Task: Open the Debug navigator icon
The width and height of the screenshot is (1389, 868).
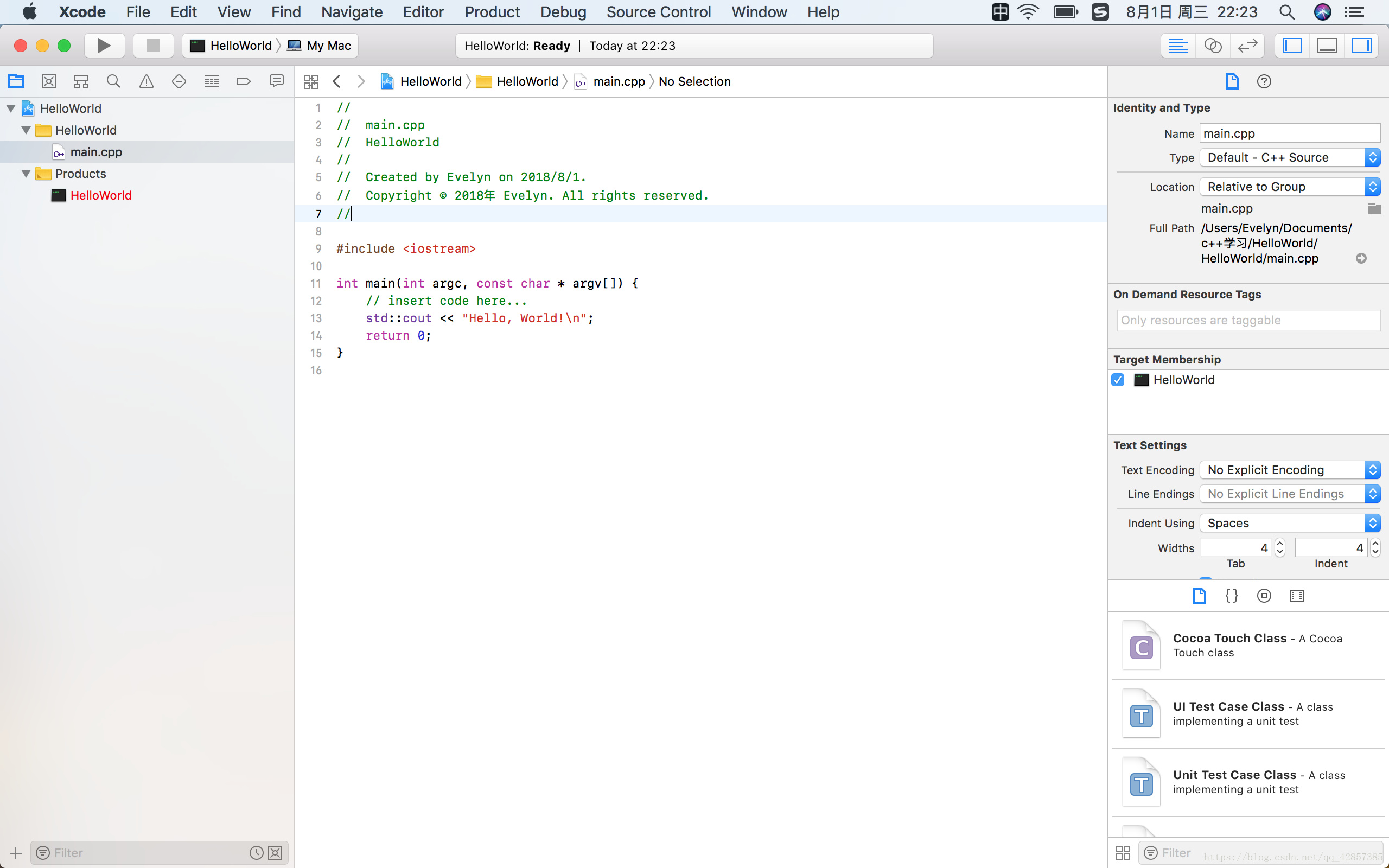Action: [212, 81]
